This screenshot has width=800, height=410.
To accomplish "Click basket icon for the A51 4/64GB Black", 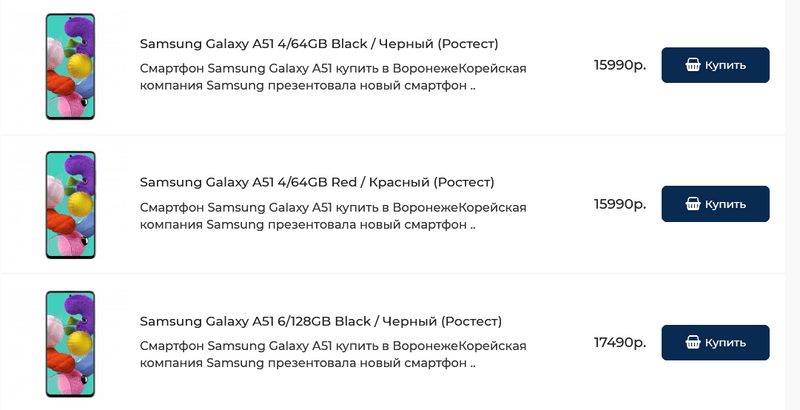I will tap(693, 65).
